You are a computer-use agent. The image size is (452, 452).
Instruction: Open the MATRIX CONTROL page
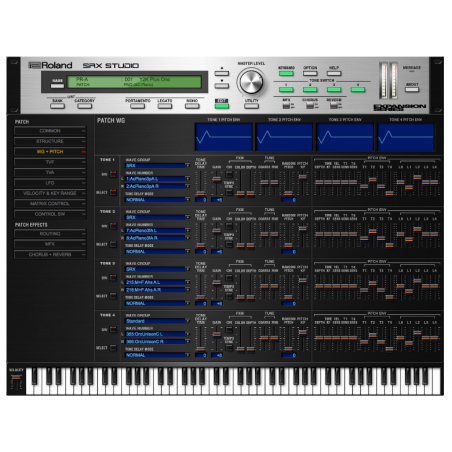(50, 204)
